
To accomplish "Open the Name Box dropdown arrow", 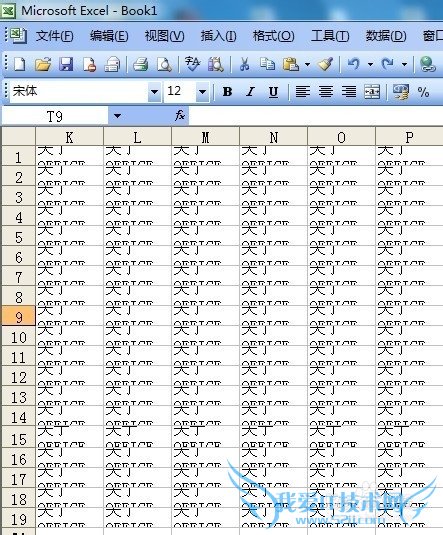I will [x=117, y=116].
